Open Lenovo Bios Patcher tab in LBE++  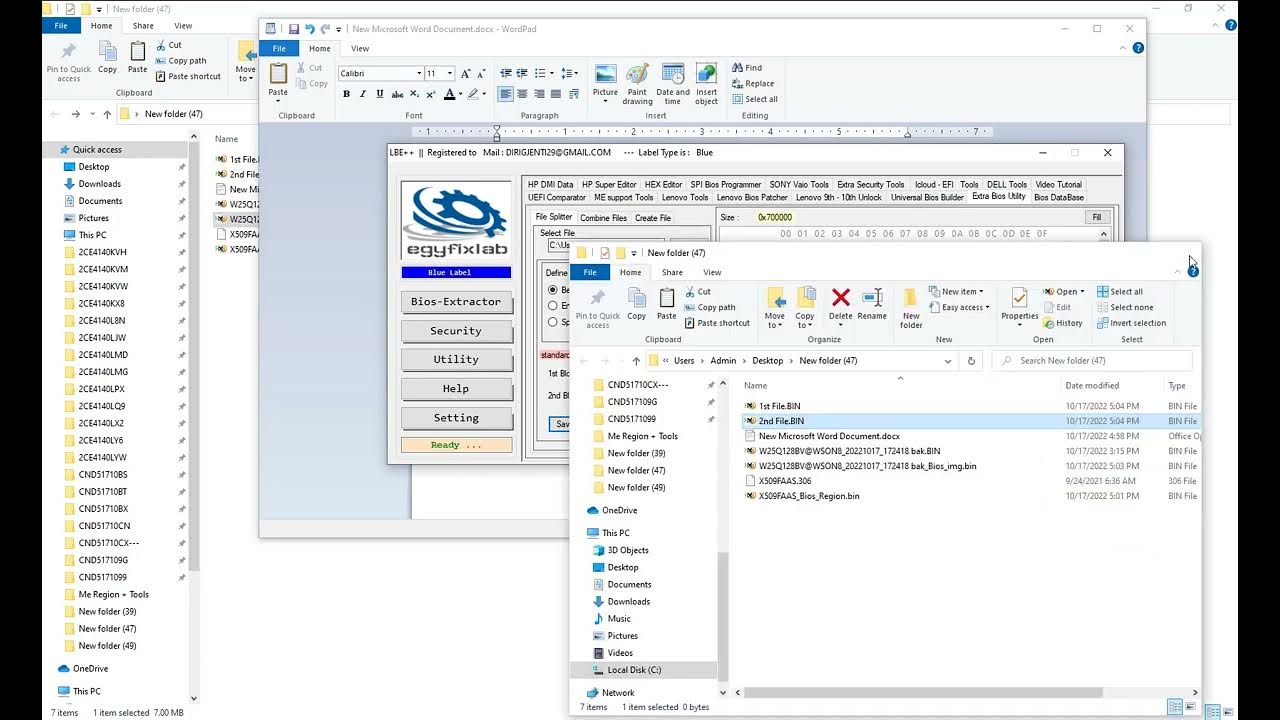pos(752,197)
